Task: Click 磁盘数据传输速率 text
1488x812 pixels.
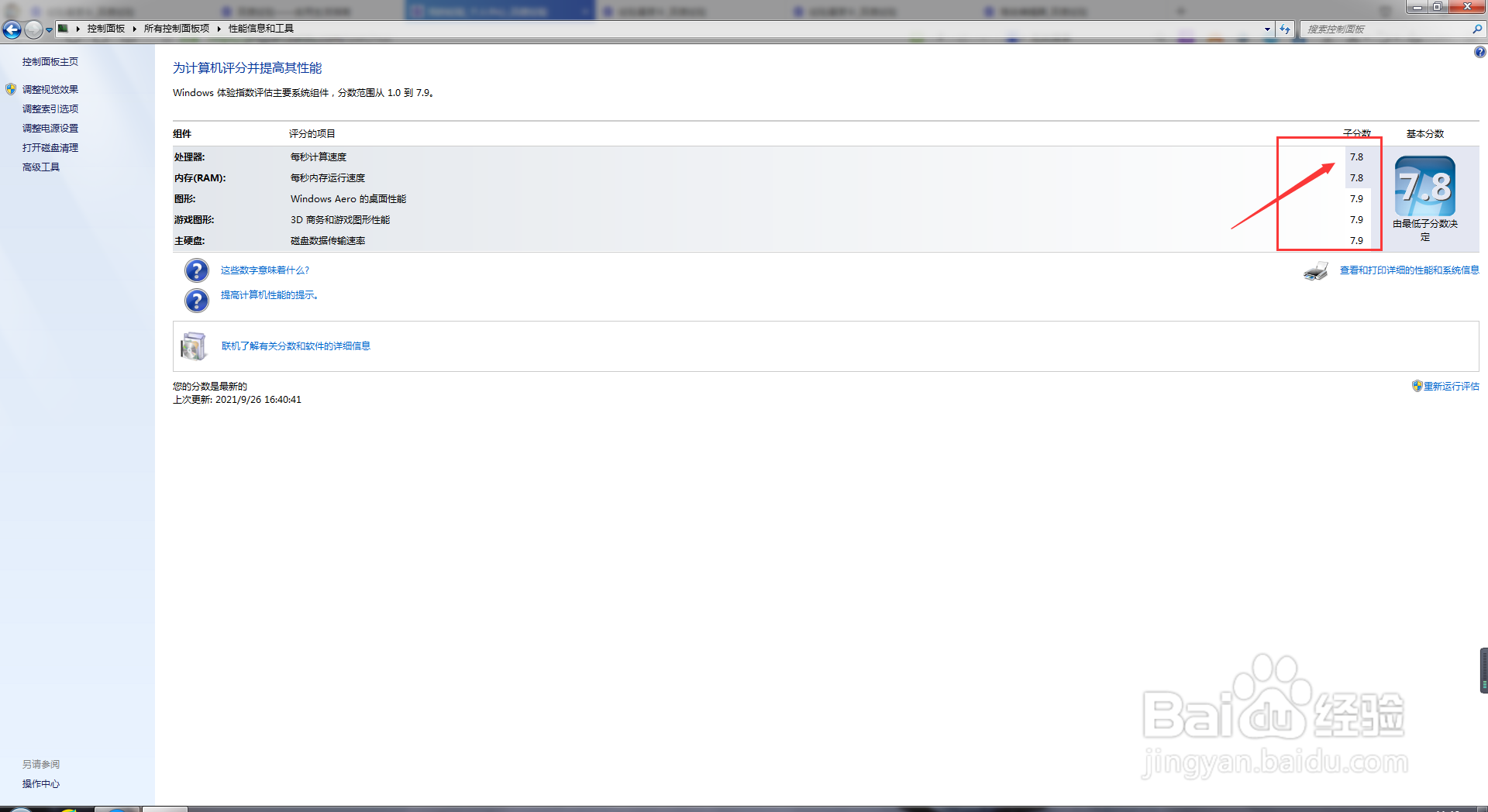Action: (328, 241)
